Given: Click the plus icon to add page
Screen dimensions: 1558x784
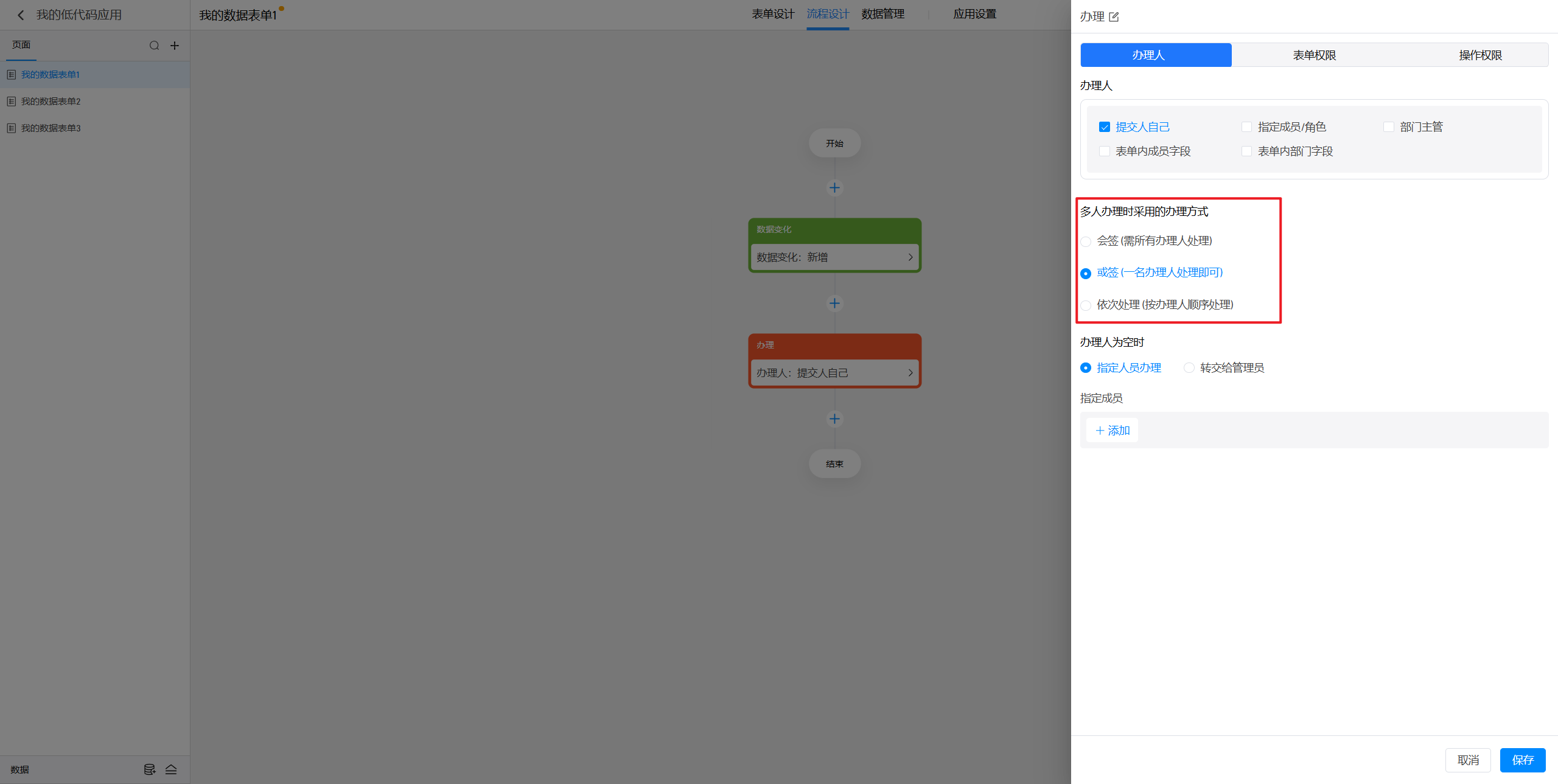Looking at the screenshot, I should [x=175, y=46].
